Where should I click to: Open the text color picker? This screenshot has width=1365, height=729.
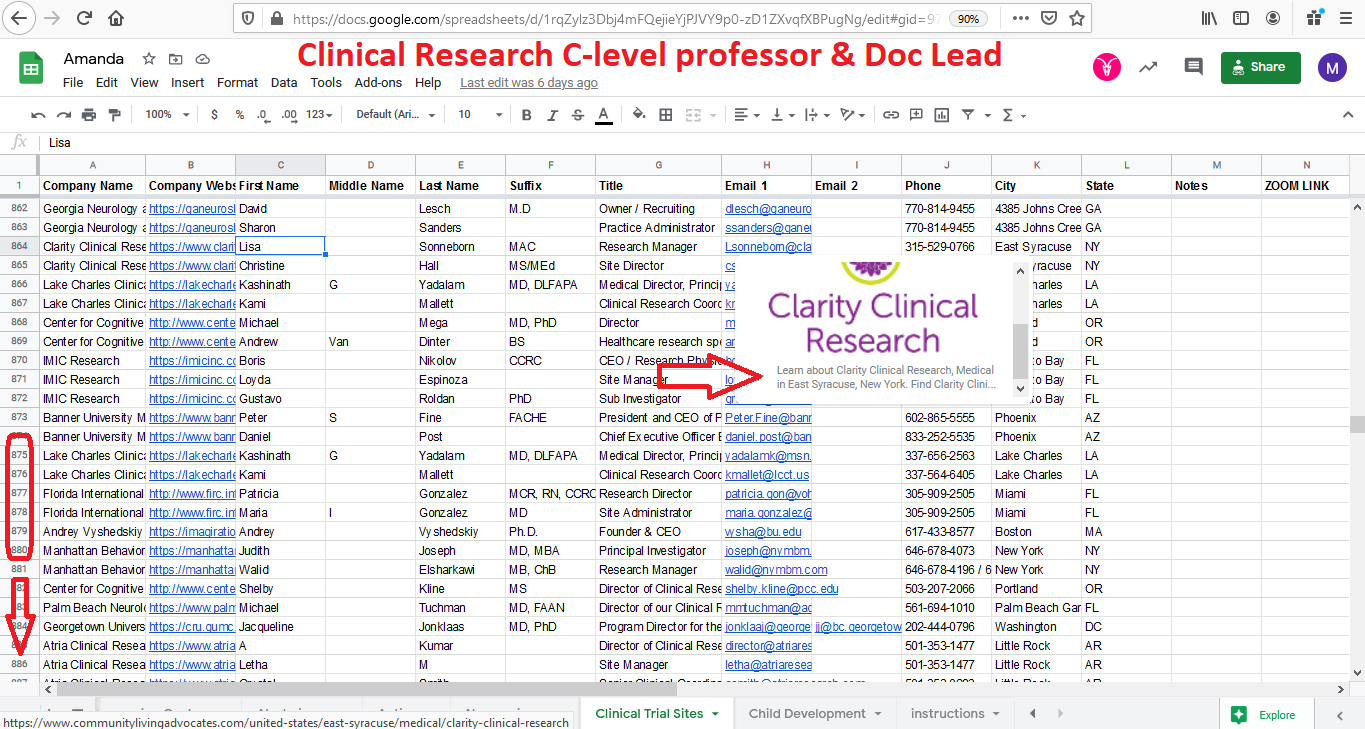pyautogui.click(x=603, y=115)
